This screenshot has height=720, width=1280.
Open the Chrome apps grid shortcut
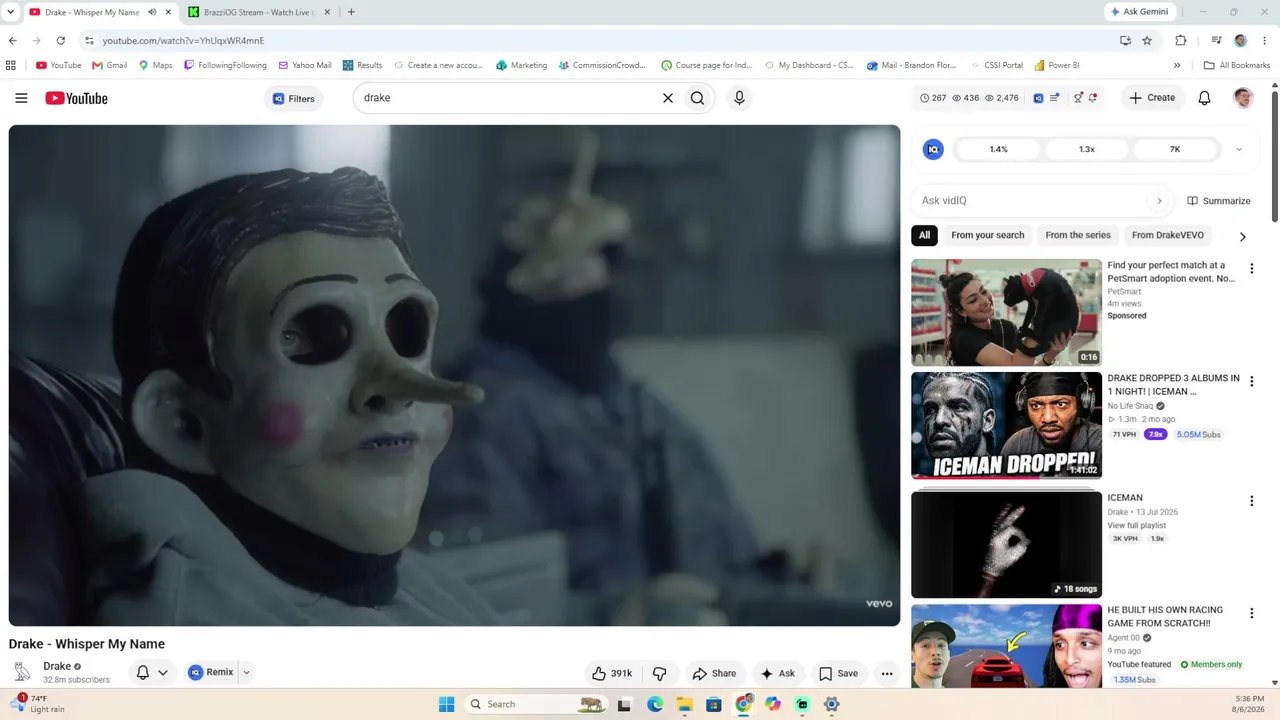[x=11, y=65]
